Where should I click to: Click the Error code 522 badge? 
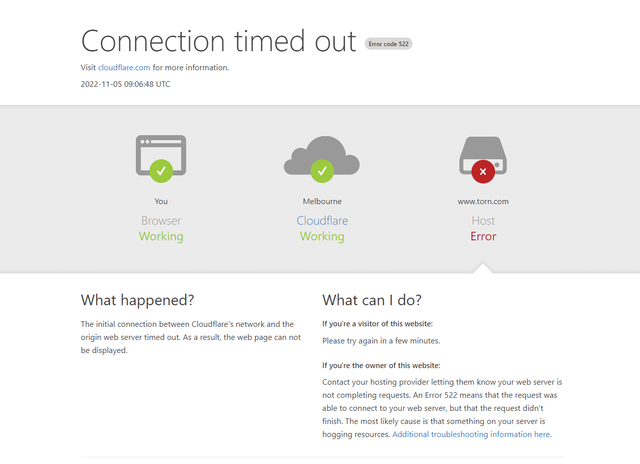(x=388, y=44)
